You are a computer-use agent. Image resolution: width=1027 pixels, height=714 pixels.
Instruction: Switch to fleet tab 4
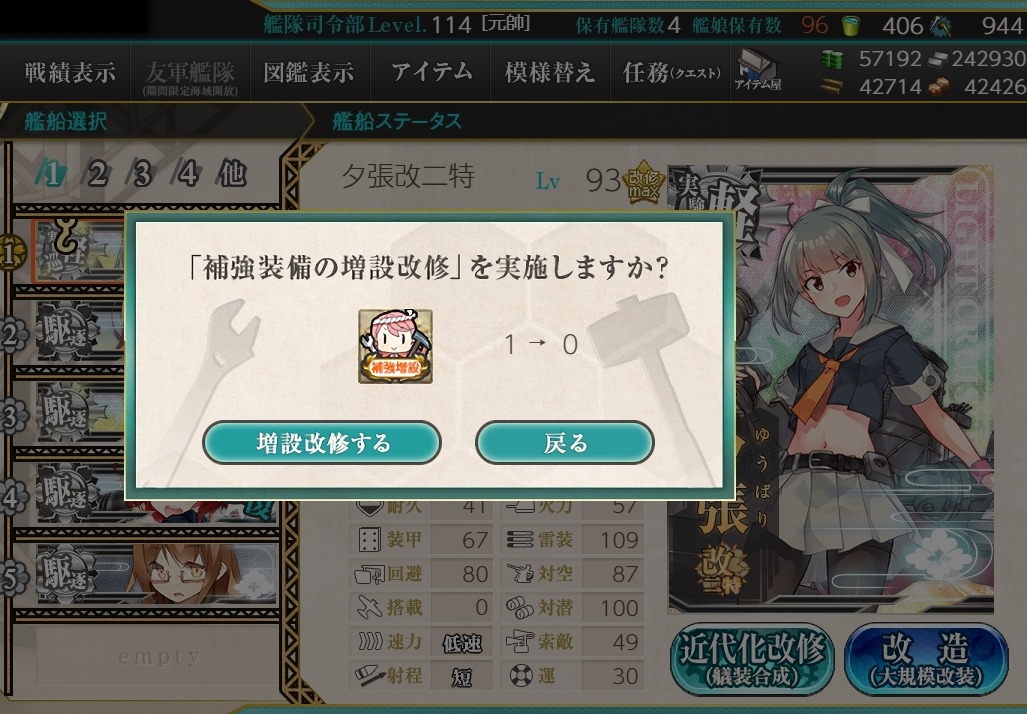click(187, 174)
